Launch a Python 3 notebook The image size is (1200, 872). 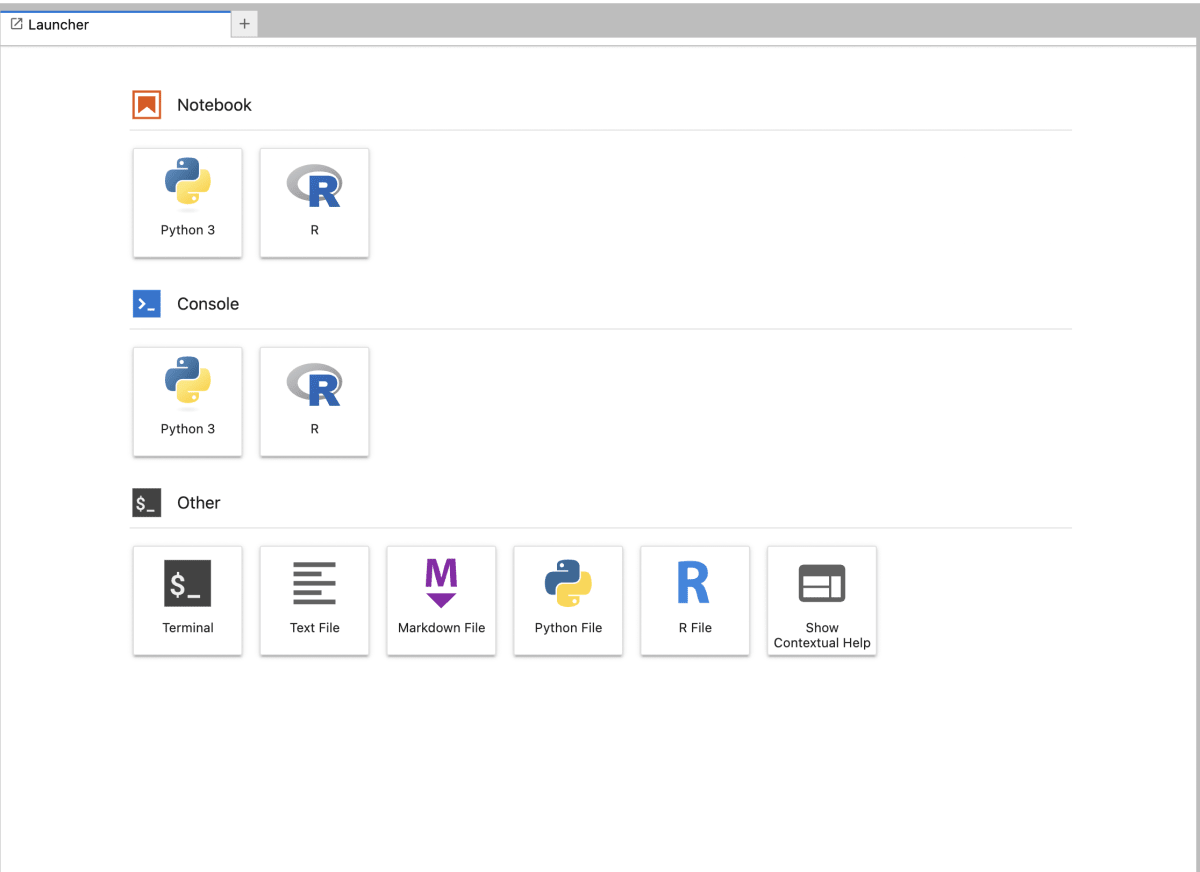pos(188,203)
